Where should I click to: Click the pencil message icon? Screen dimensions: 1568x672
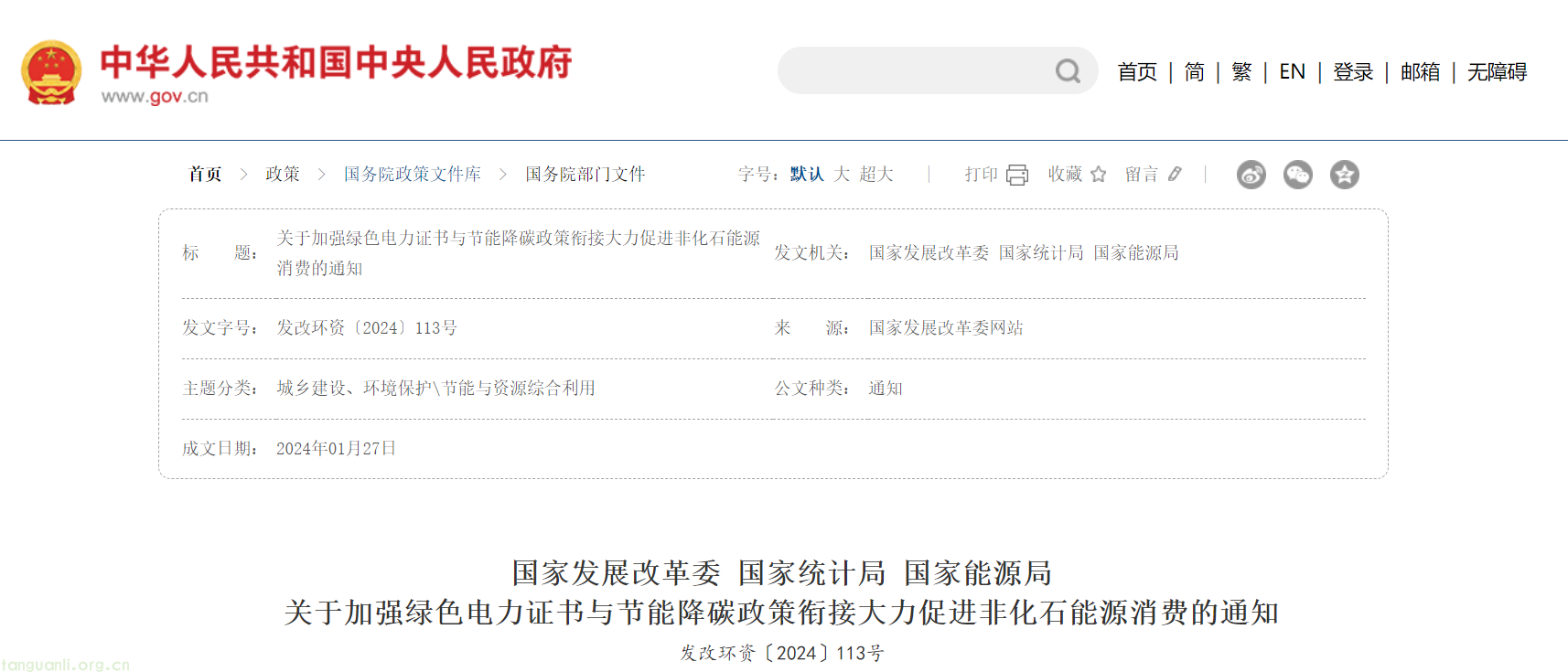[1176, 174]
